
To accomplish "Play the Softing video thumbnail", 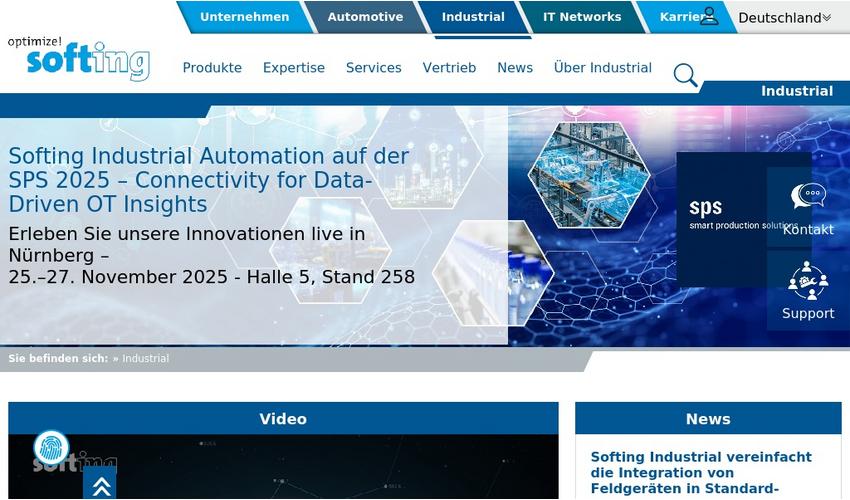I will (283, 467).
